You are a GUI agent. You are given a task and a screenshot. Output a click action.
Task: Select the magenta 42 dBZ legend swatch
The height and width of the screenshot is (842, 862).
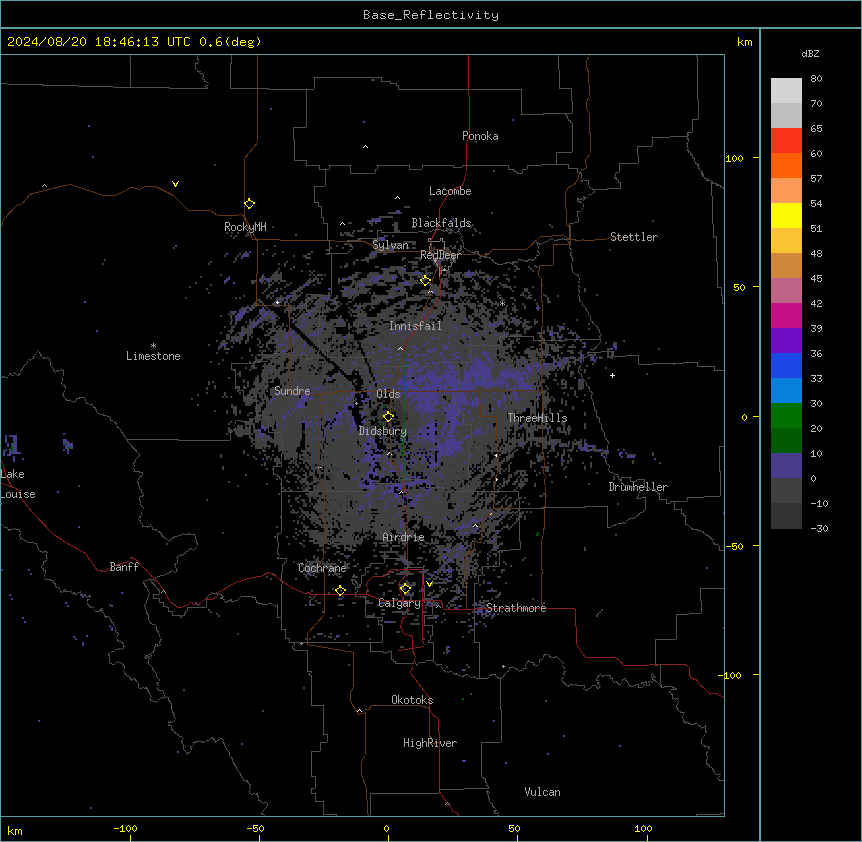786,315
